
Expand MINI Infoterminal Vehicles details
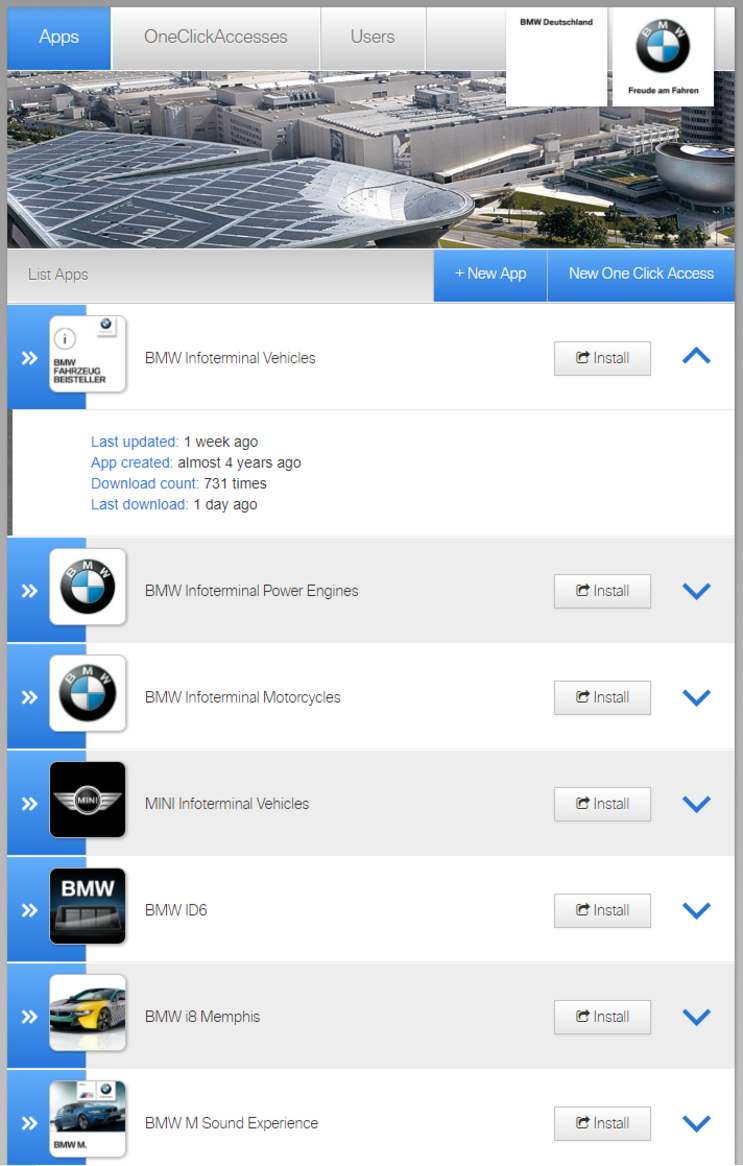point(696,804)
